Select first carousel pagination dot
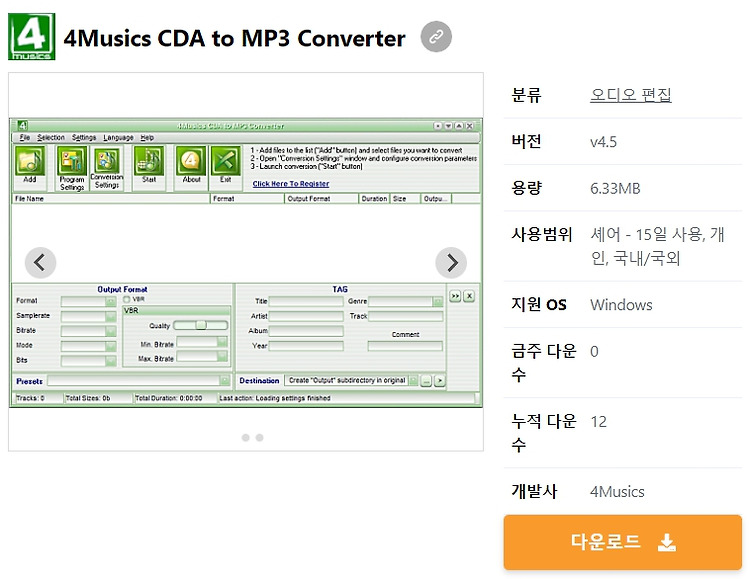This screenshot has height=579, width=750. click(x=245, y=437)
